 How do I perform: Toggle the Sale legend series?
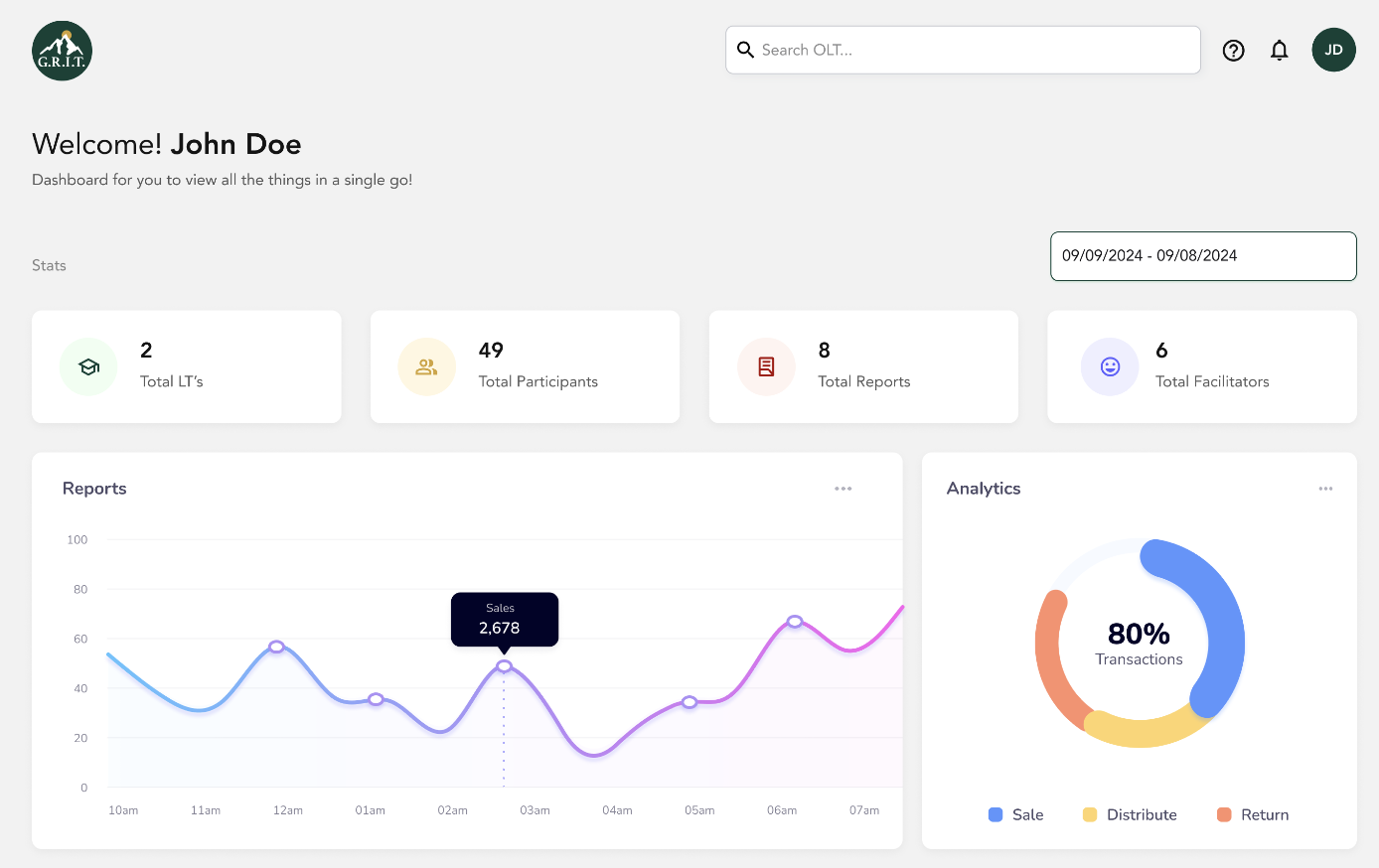(x=1015, y=814)
